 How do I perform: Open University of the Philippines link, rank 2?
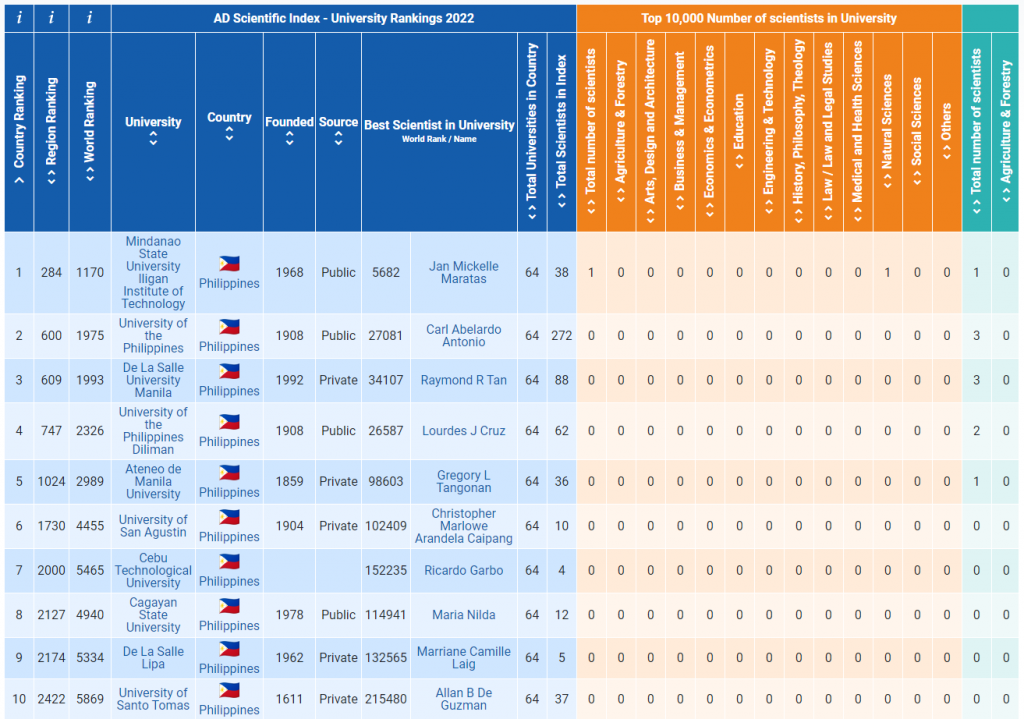153,336
